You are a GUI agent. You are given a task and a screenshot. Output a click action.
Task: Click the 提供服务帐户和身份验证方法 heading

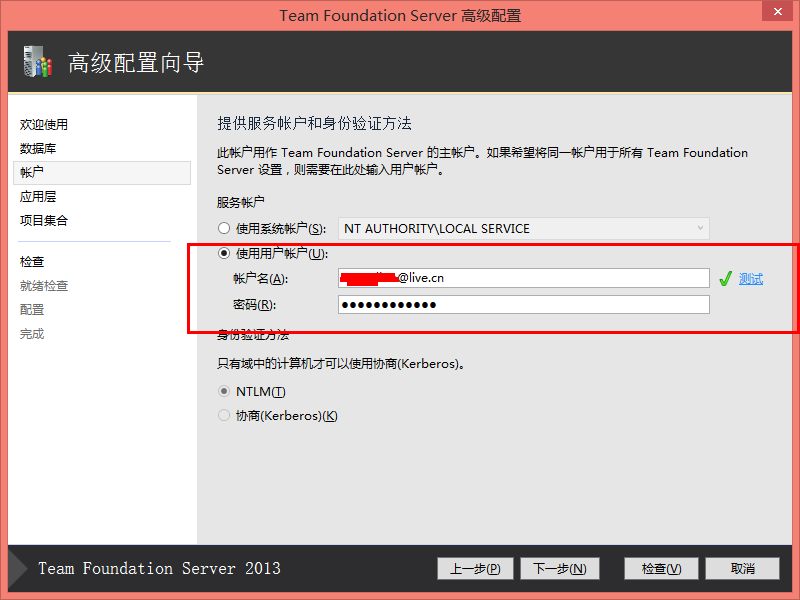(x=314, y=123)
